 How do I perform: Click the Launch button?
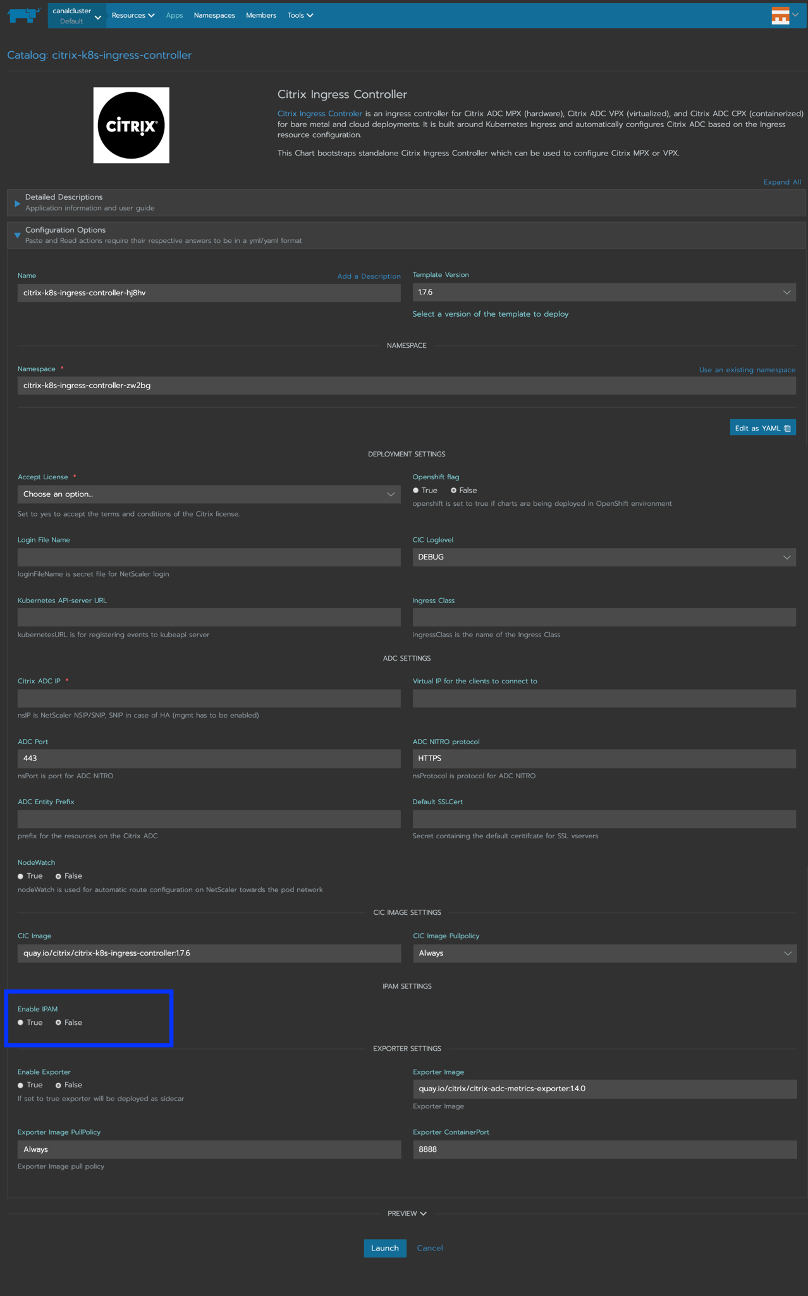pyautogui.click(x=385, y=1248)
